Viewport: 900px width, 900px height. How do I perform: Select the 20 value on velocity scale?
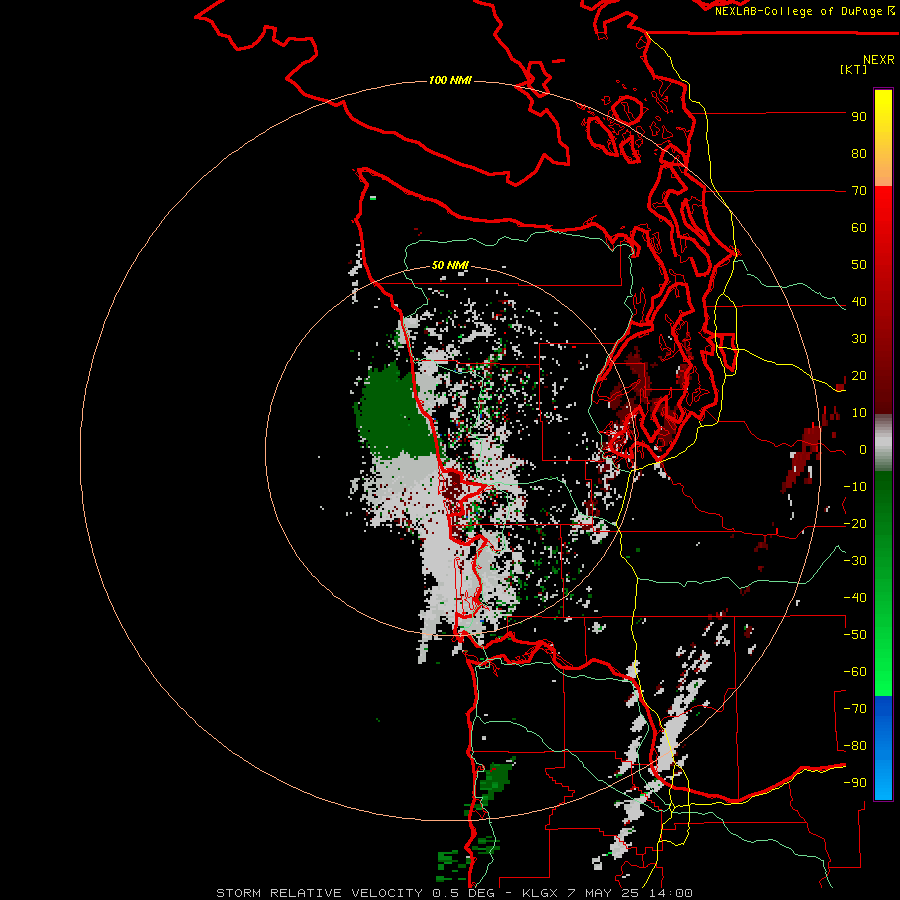pos(859,376)
